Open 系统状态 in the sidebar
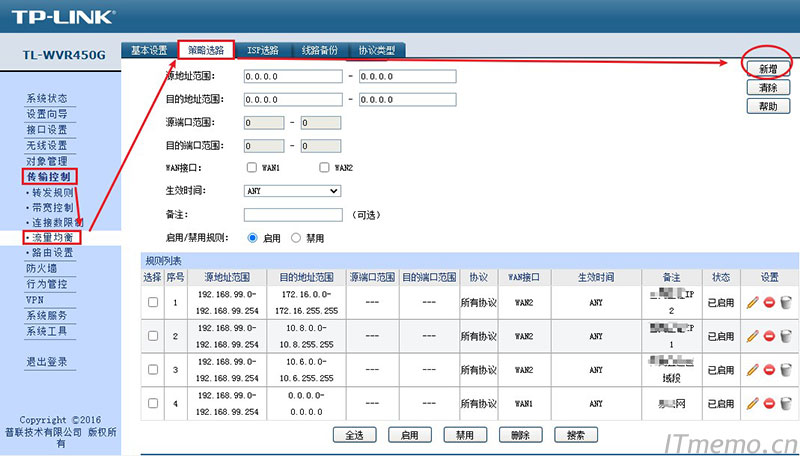Viewport: 800px width, 456px height. [x=47, y=98]
